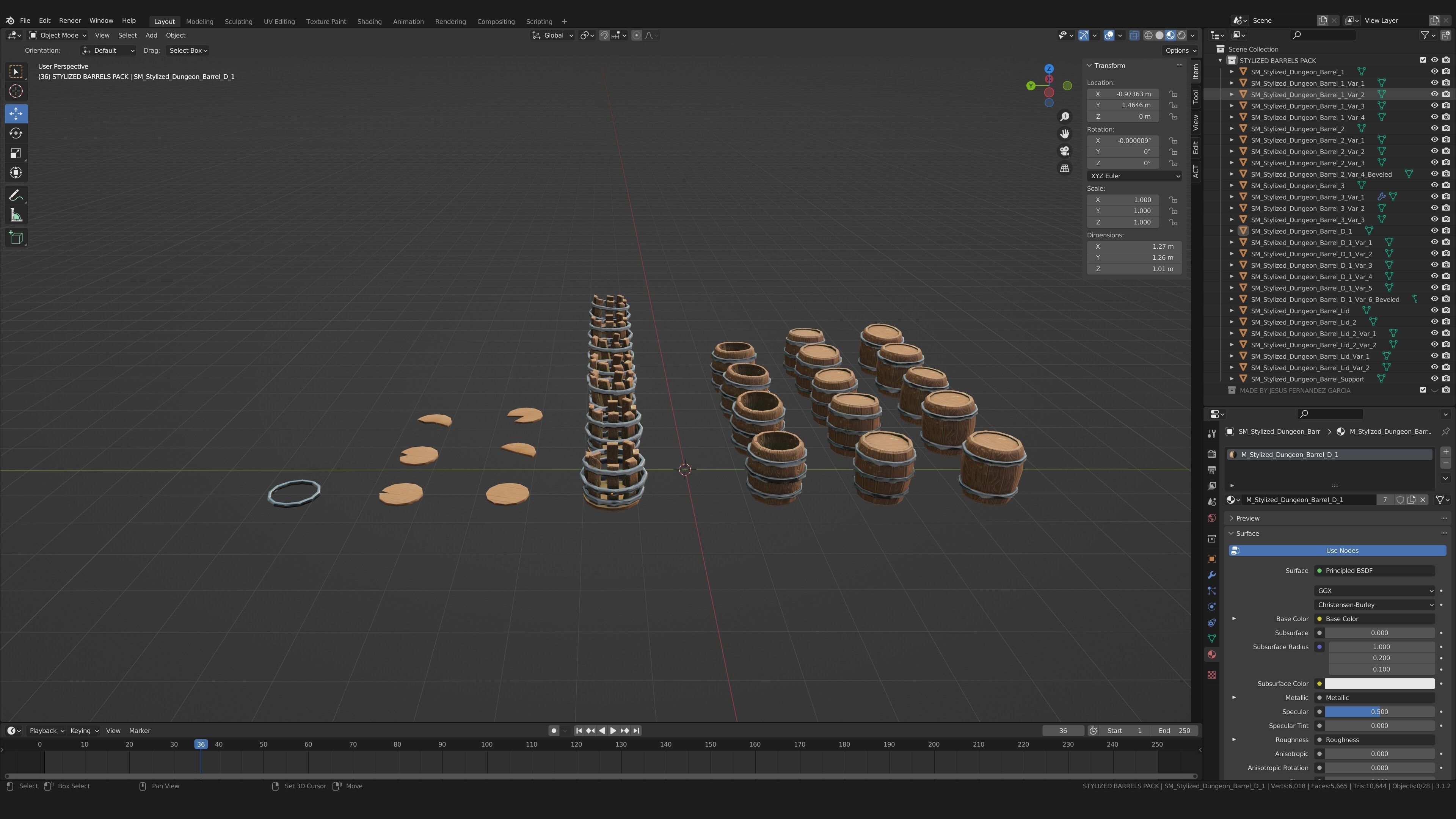Switch to the Shading workspace tab
Screen dimensions: 1456x819
pos(369,22)
